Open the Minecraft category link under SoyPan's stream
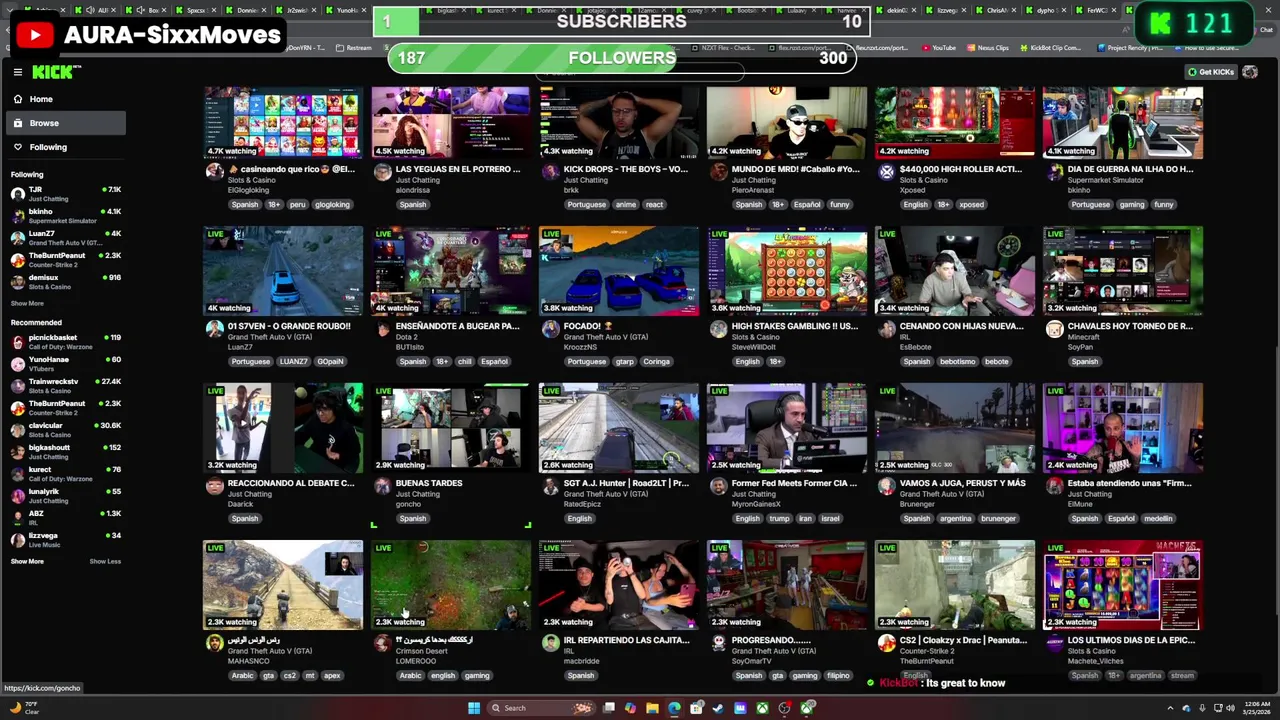This screenshot has height=720, width=1280. coord(1084,337)
